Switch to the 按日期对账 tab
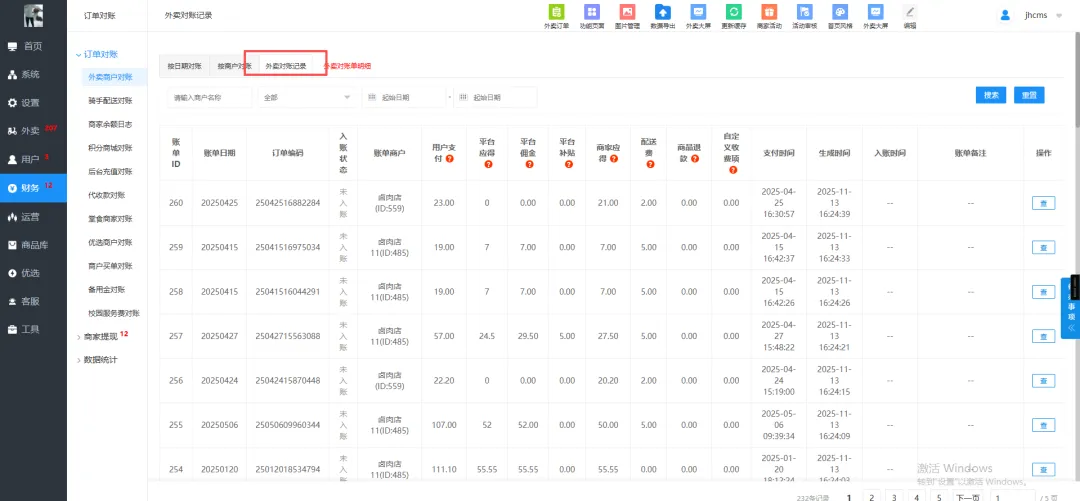The image size is (1080, 501). 184,66
